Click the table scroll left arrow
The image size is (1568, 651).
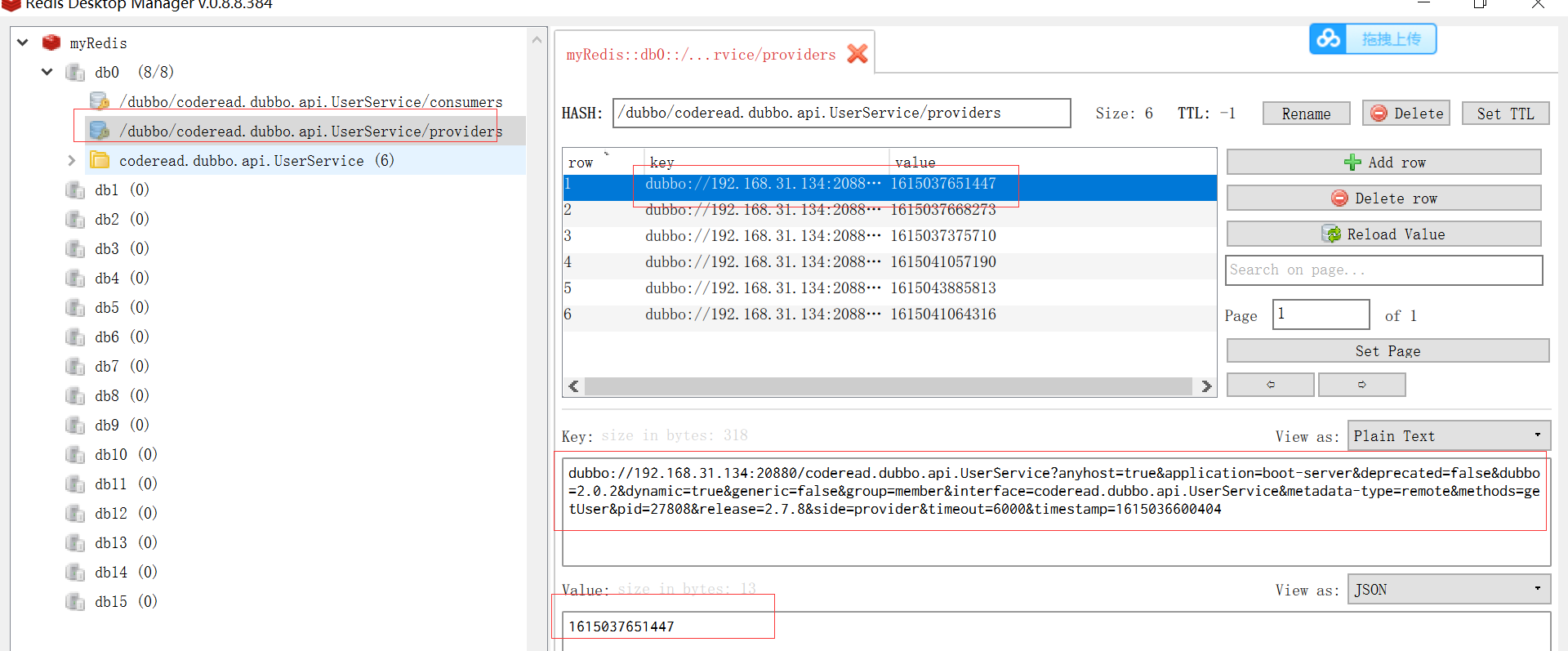point(573,386)
